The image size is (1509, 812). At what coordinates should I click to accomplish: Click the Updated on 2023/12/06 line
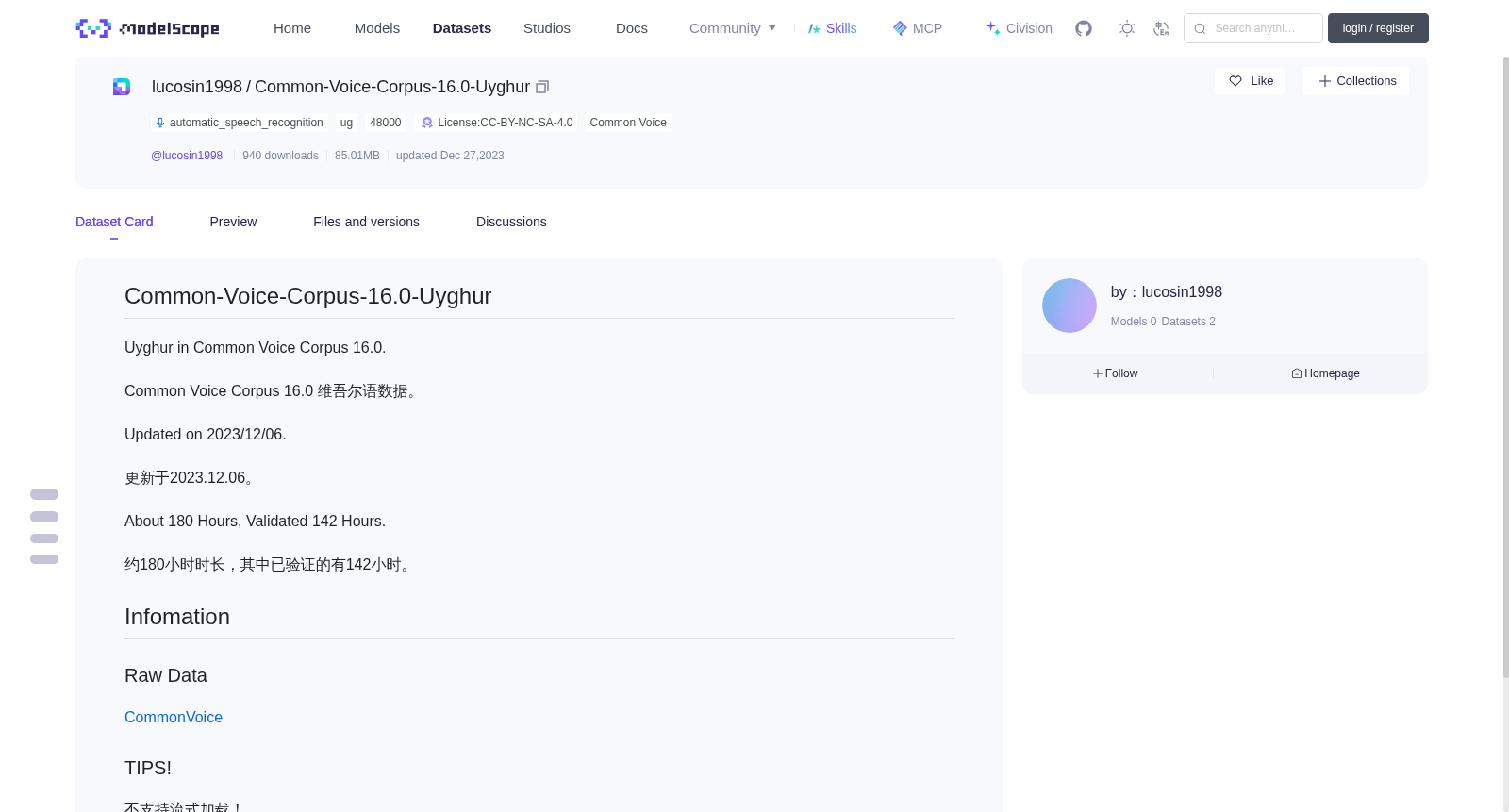point(206,435)
